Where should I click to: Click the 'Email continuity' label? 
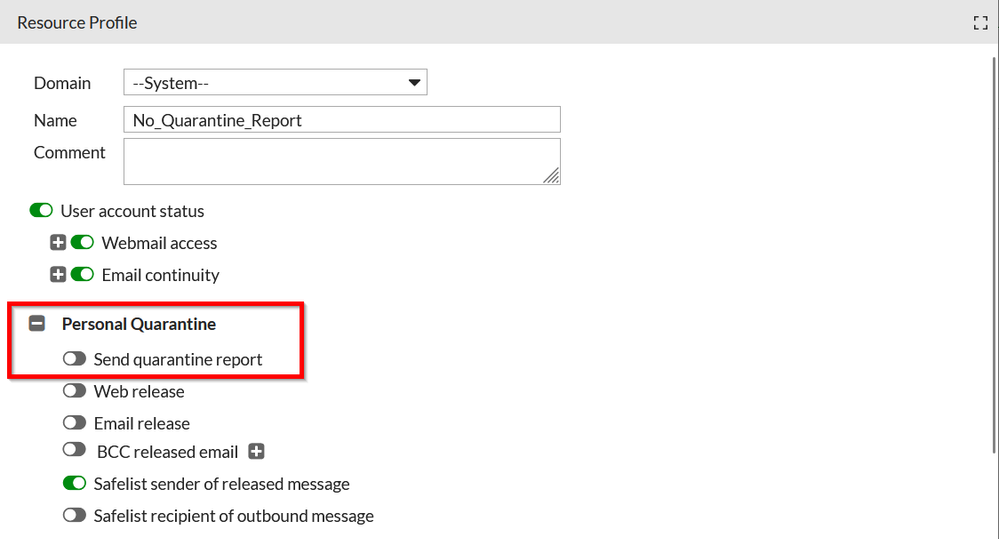(x=161, y=275)
